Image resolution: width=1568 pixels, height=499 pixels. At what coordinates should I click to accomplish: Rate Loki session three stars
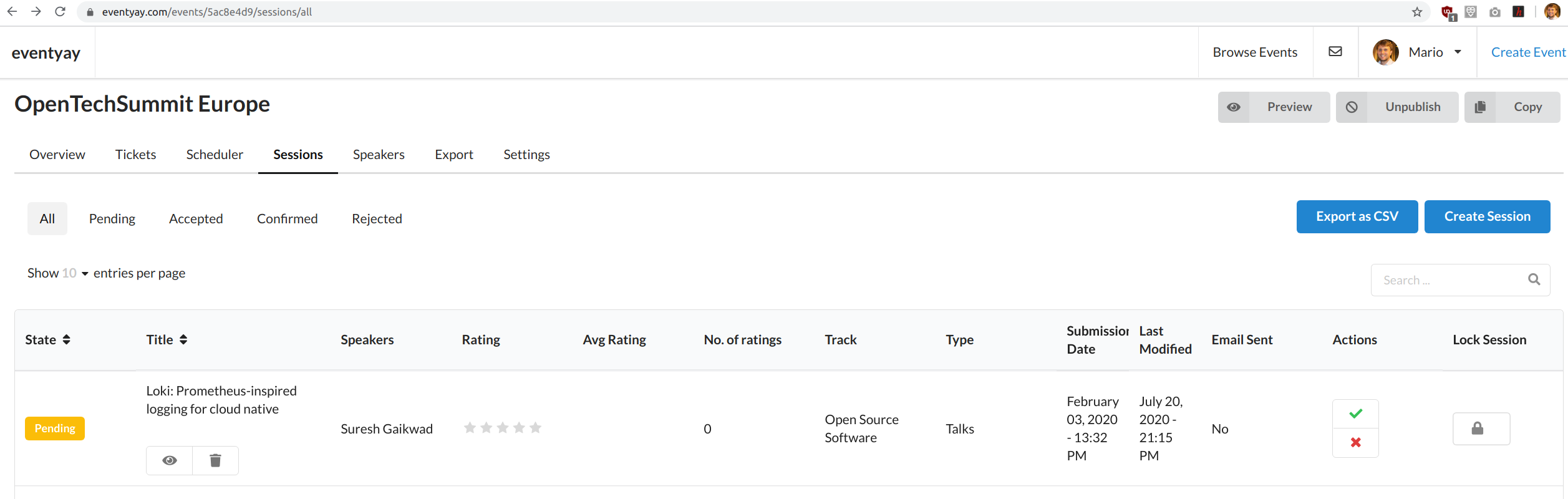pyautogui.click(x=503, y=428)
